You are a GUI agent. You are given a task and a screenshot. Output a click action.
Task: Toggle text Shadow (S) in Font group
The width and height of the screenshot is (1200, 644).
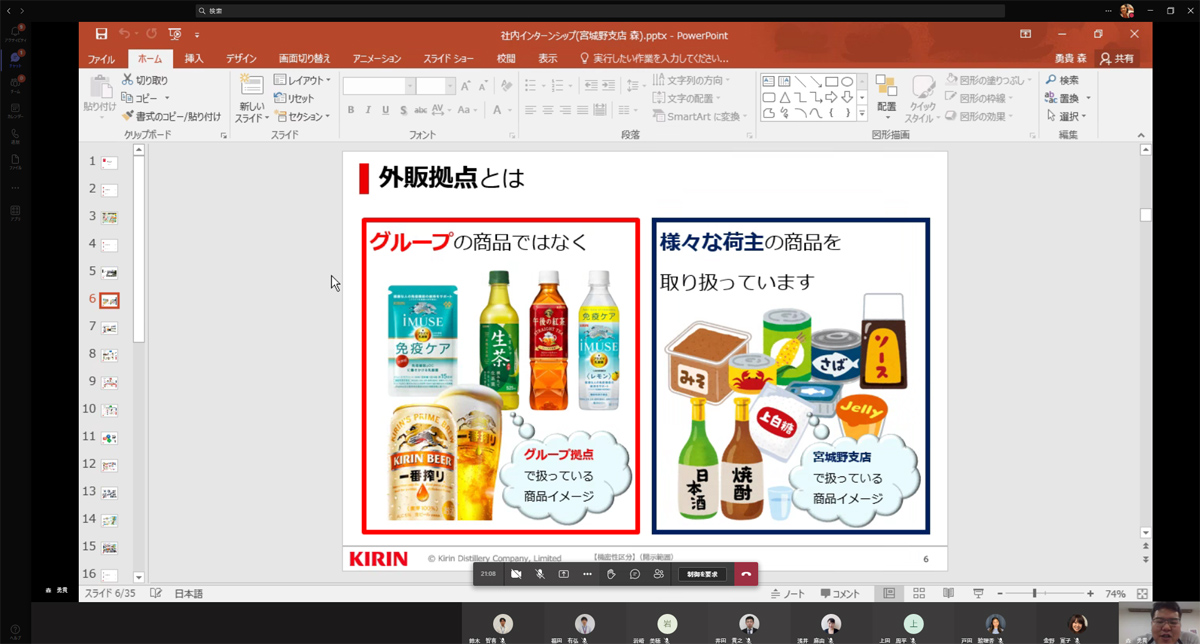[x=404, y=110]
